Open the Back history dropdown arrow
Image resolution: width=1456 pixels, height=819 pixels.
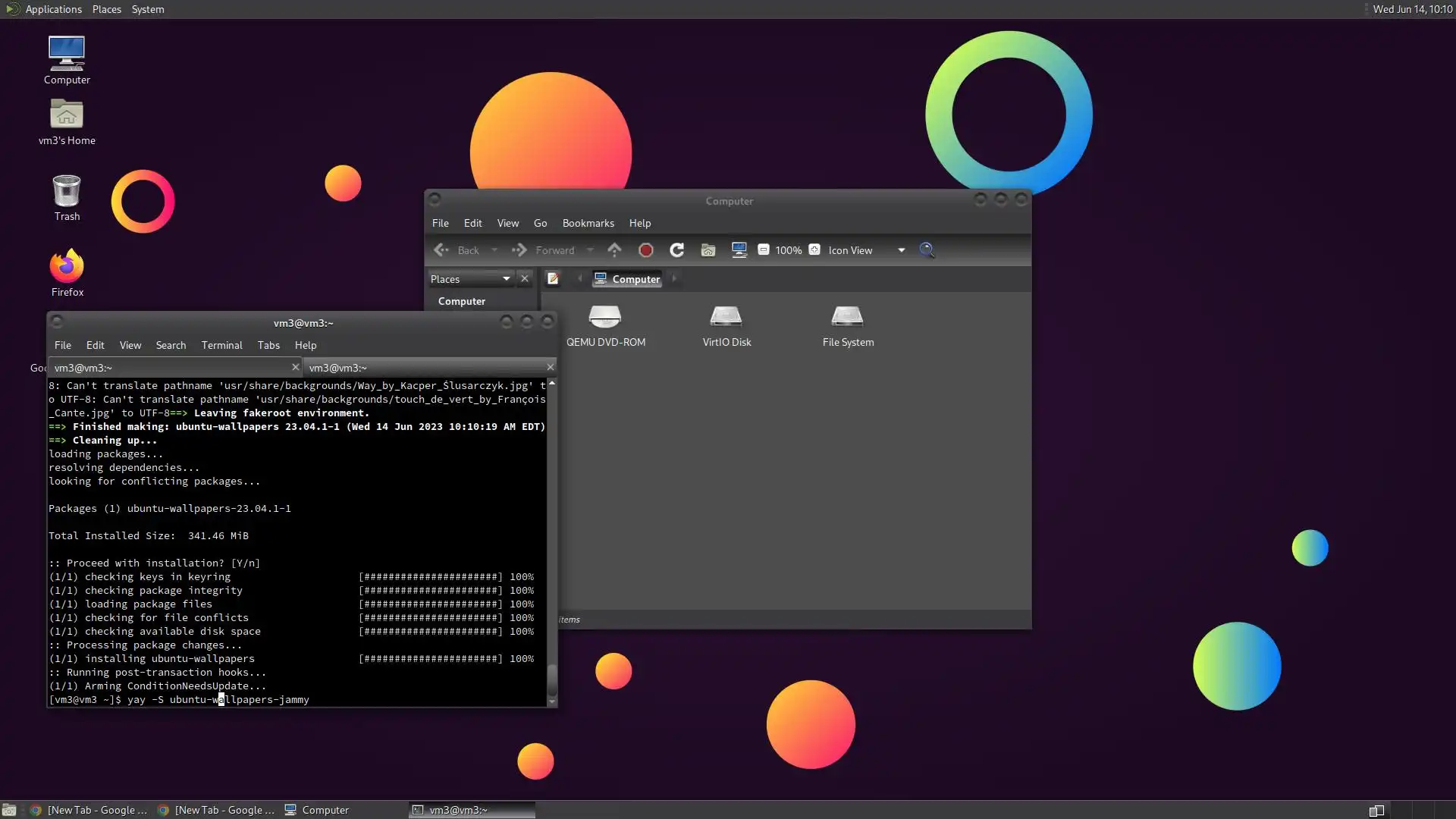pos(494,250)
